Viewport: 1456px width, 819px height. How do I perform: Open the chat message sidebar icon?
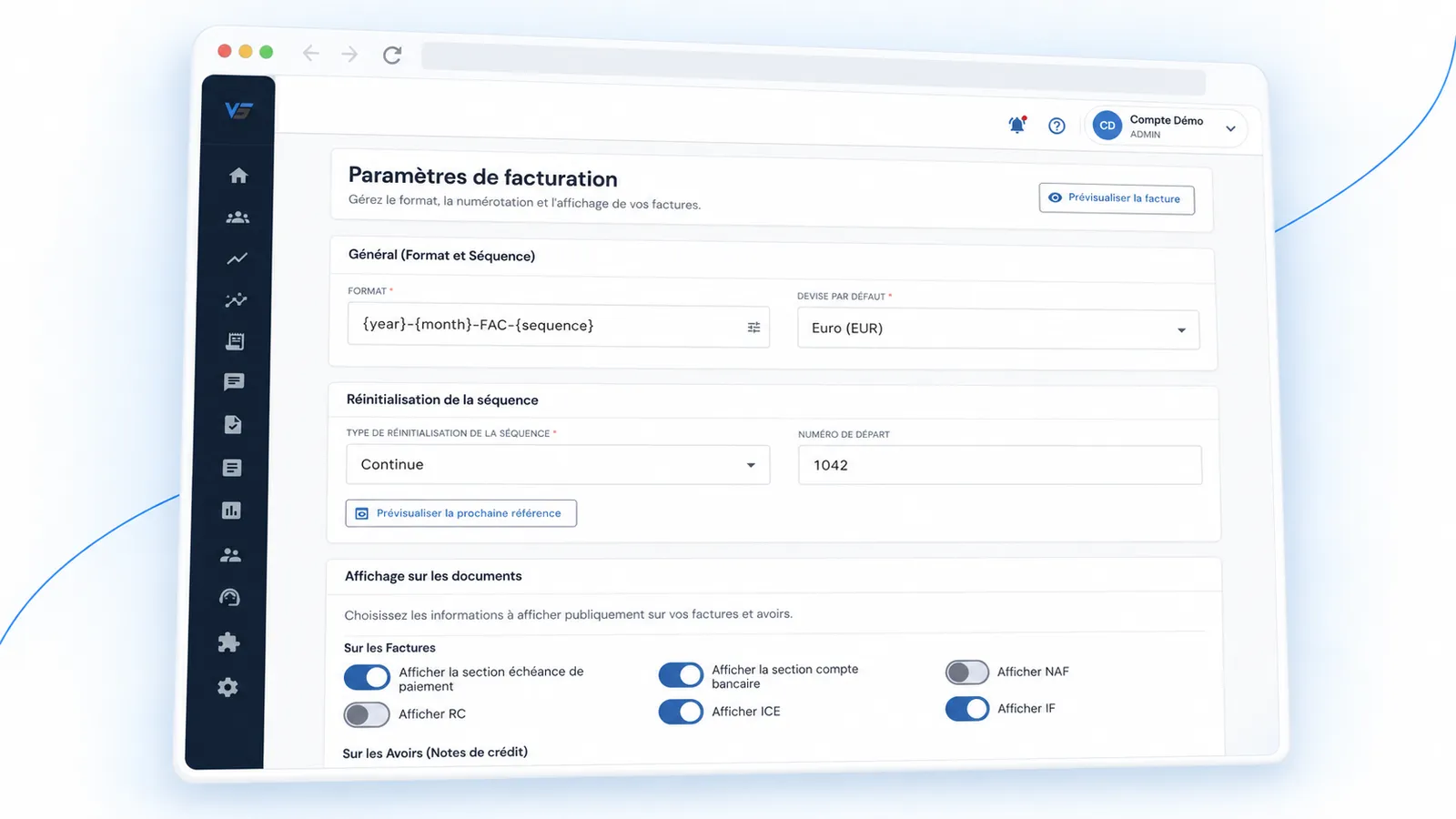[x=234, y=382]
